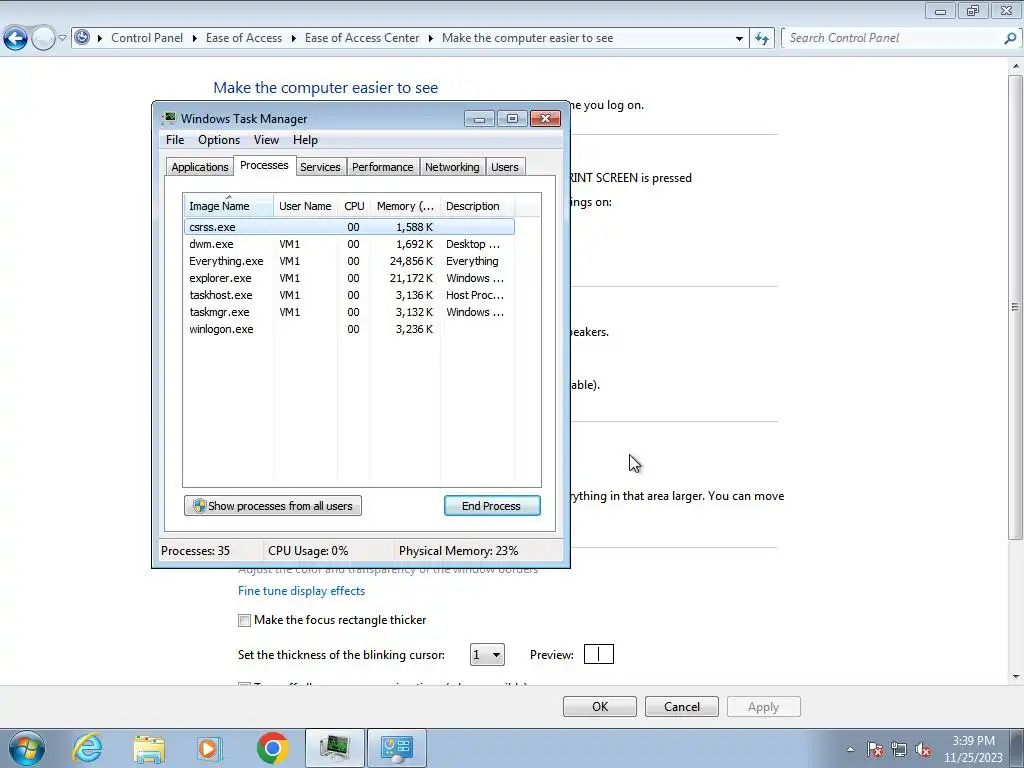Click the Search Control Panel field
Viewport: 1024px width, 768px height.
click(x=891, y=38)
